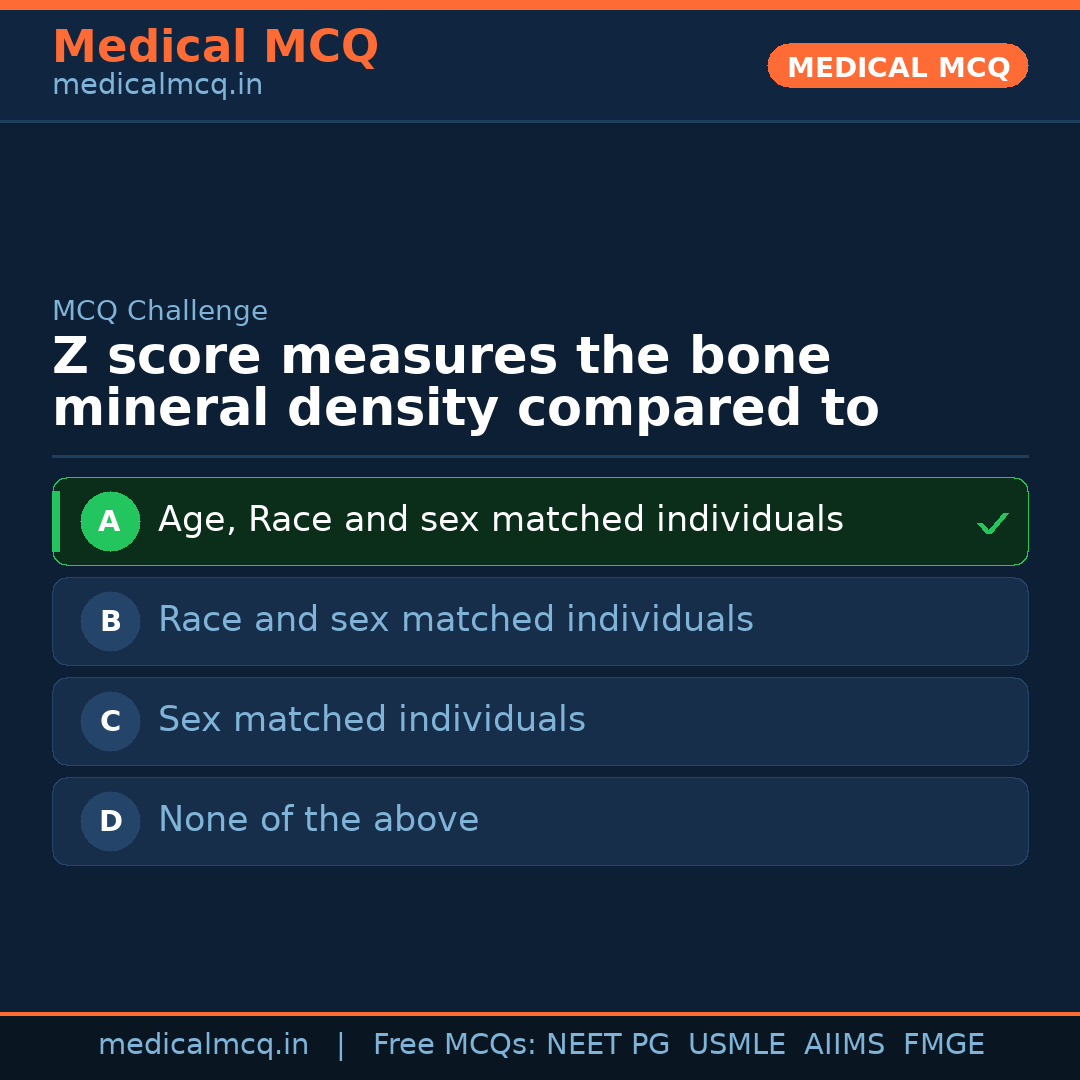Select 'None of the above' answer

(x=318, y=820)
